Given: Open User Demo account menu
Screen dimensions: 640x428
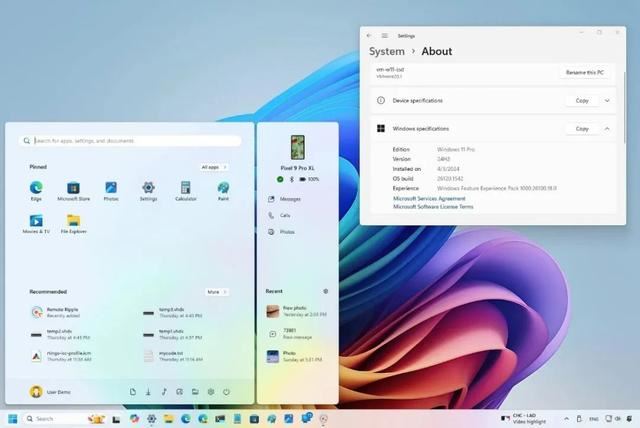Looking at the screenshot, I should (x=50, y=392).
